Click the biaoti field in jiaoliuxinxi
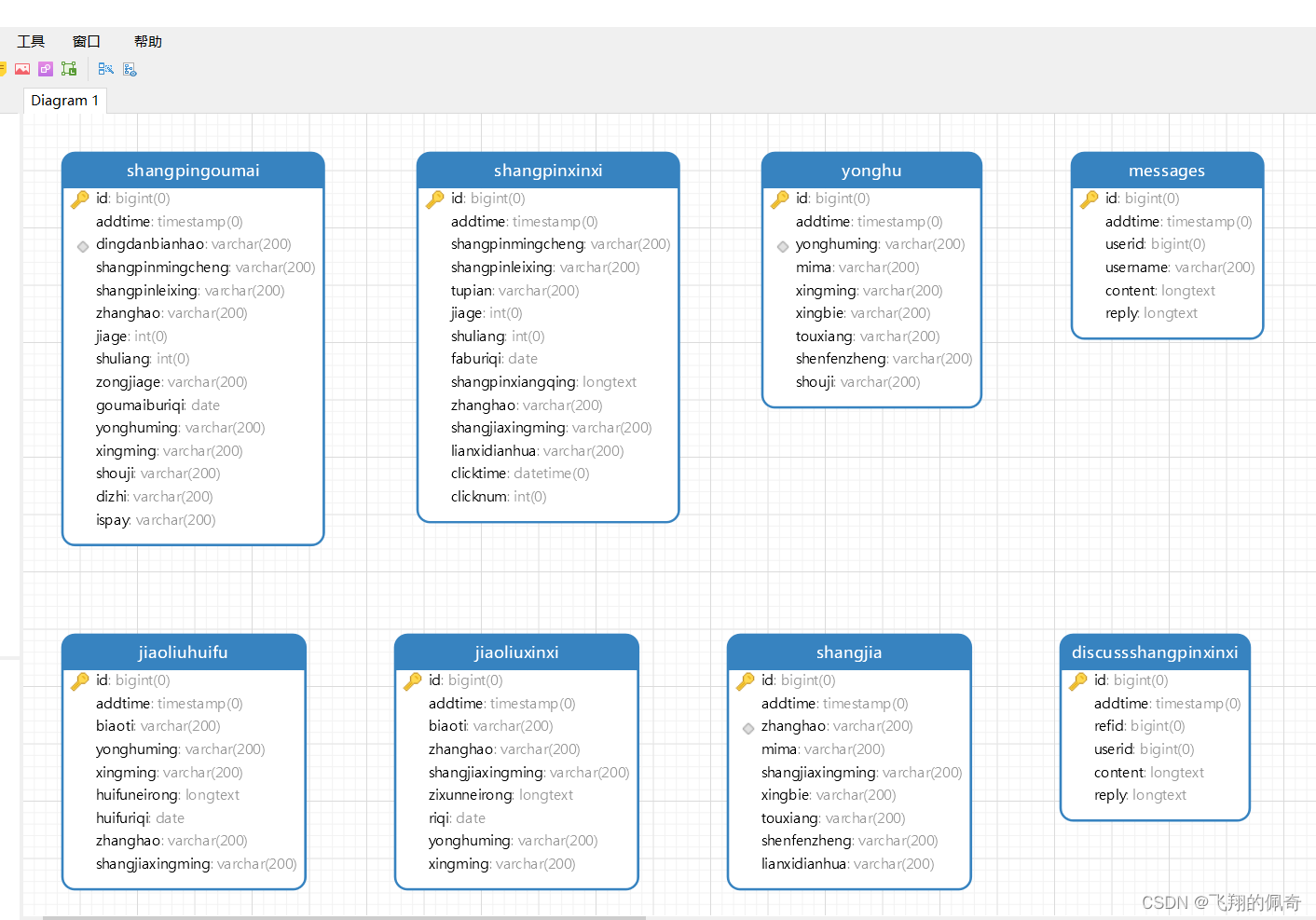 pos(491,726)
